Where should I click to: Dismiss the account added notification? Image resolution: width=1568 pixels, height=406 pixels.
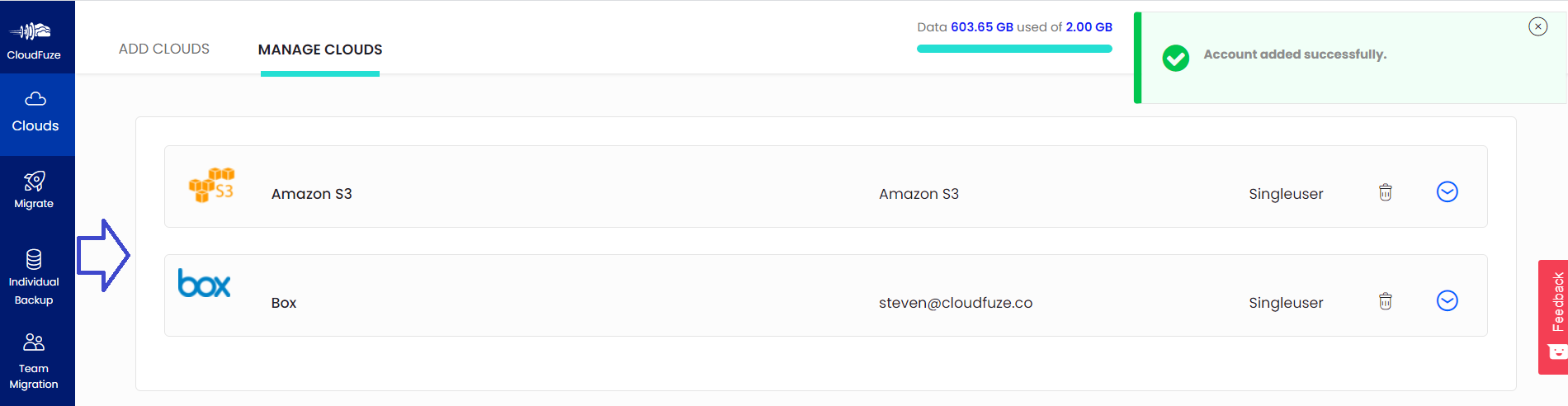[1538, 26]
